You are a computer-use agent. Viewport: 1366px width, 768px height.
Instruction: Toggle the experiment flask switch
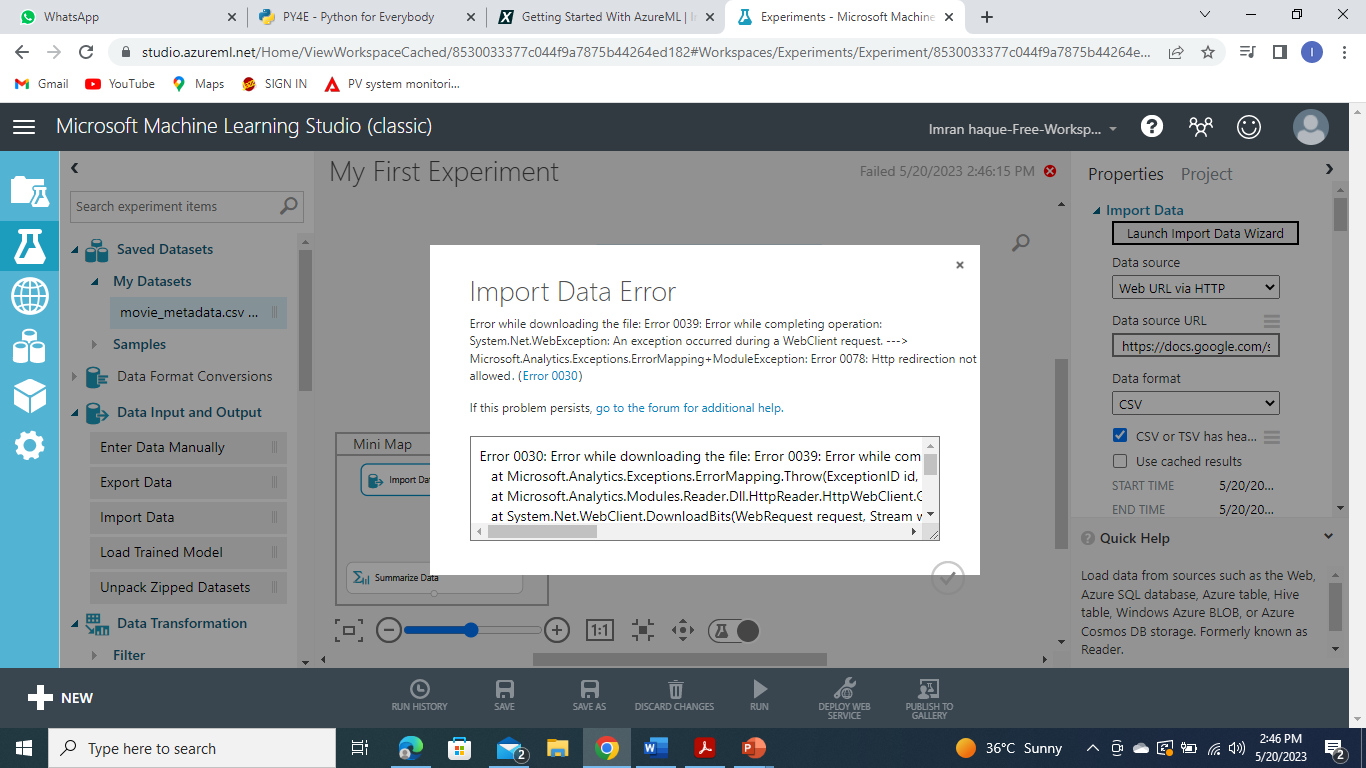click(x=734, y=630)
